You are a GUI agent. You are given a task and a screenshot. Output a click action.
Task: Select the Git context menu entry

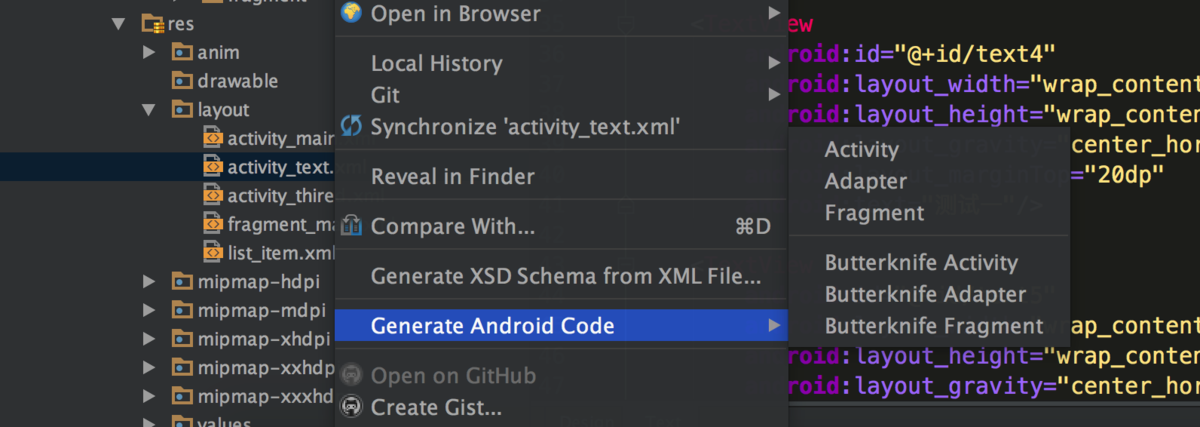(x=561, y=95)
